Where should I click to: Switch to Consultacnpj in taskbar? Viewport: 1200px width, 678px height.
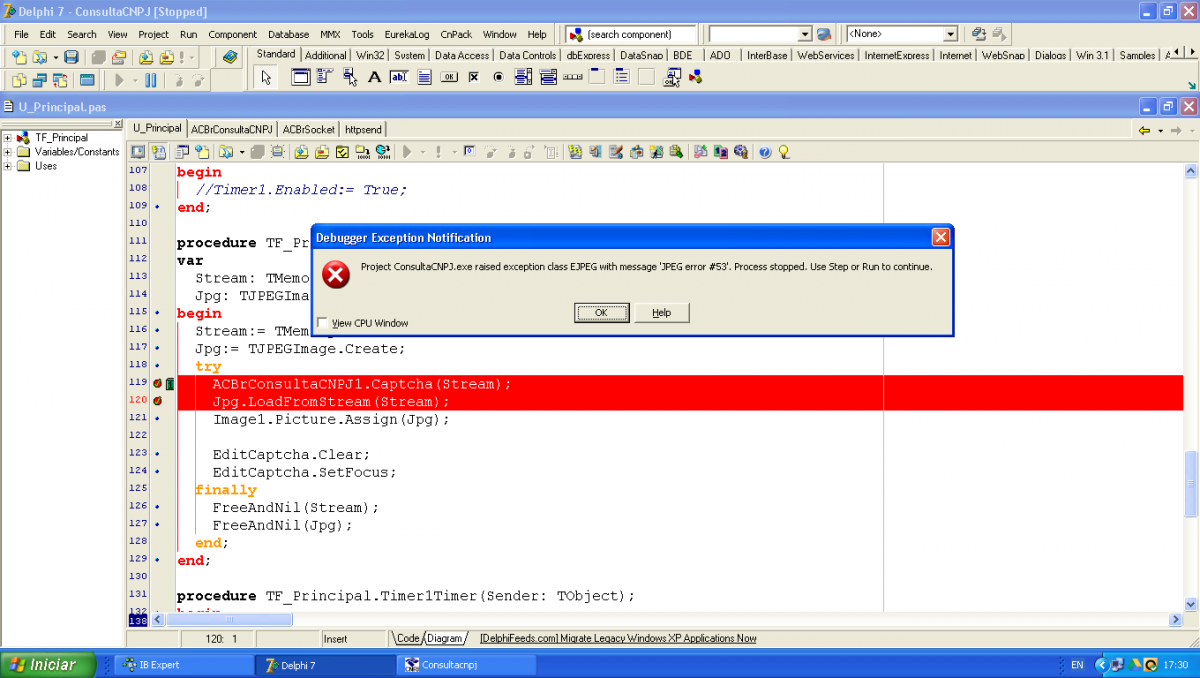(467, 664)
